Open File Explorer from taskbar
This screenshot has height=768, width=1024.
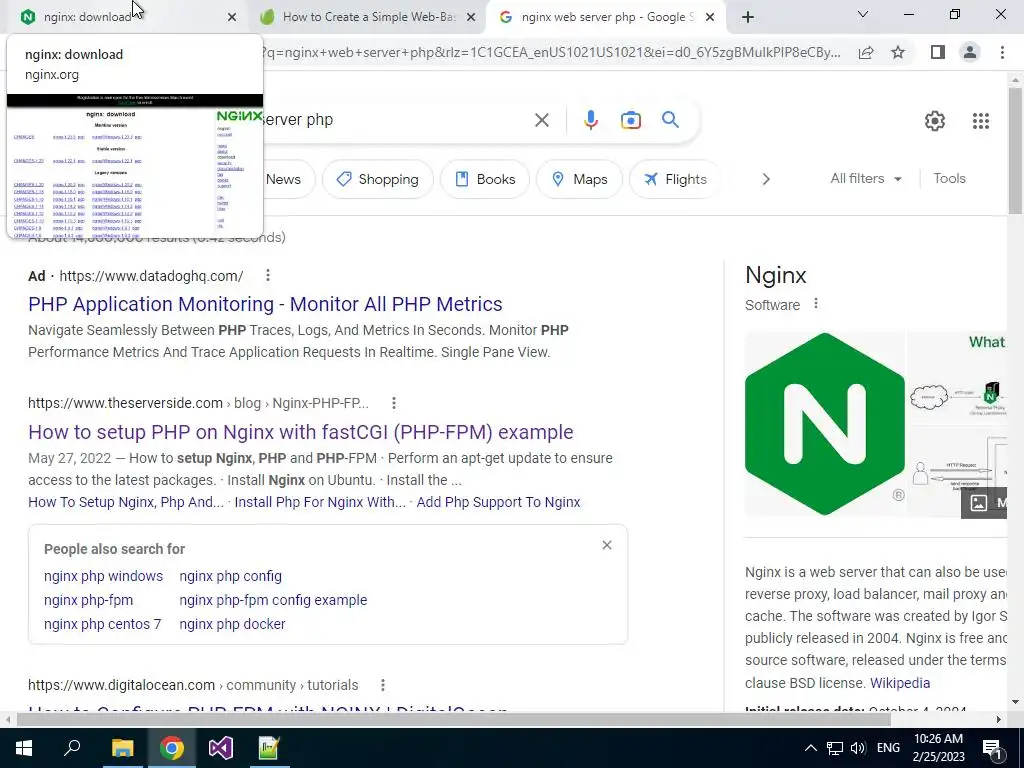122,748
